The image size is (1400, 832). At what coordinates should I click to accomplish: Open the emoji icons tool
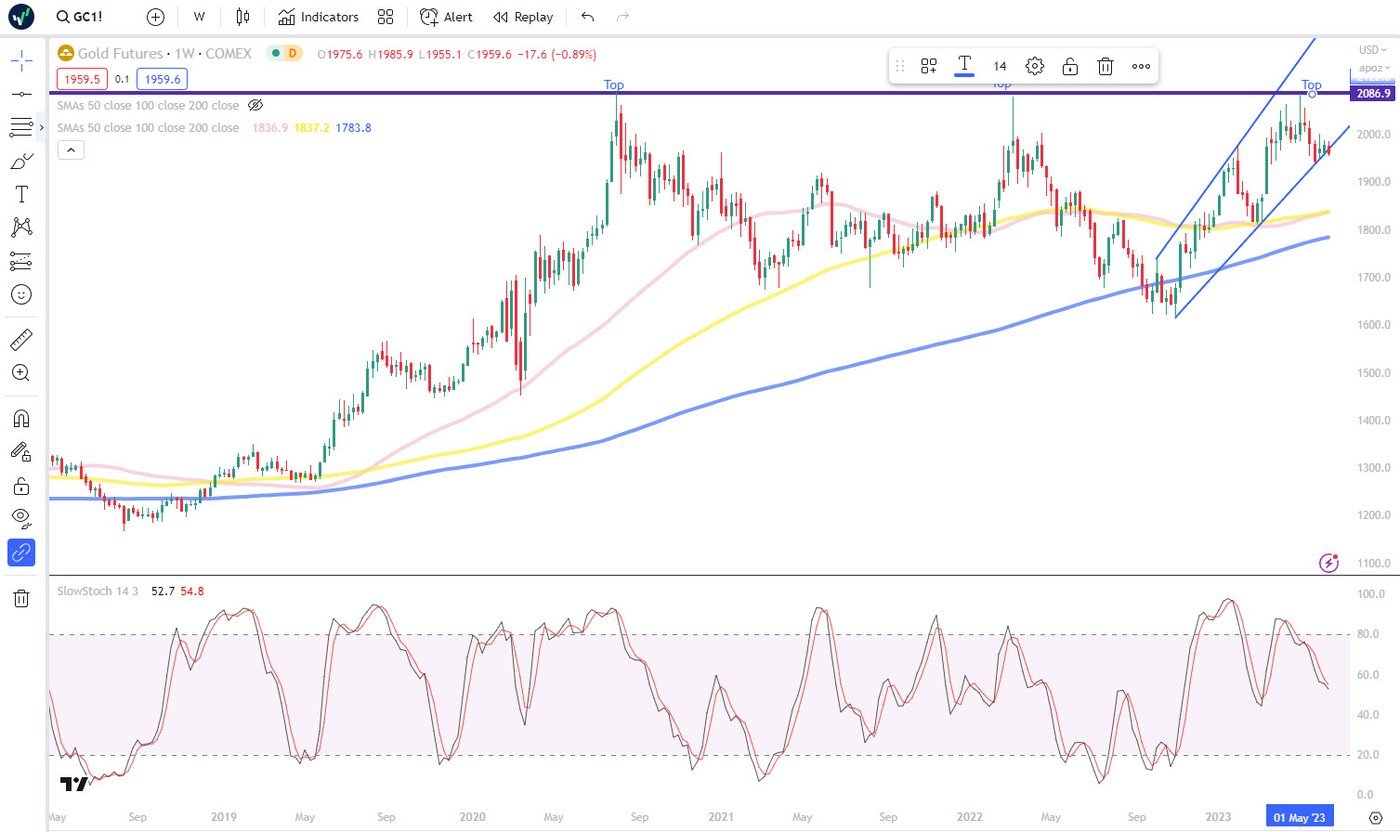(x=21, y=294)
